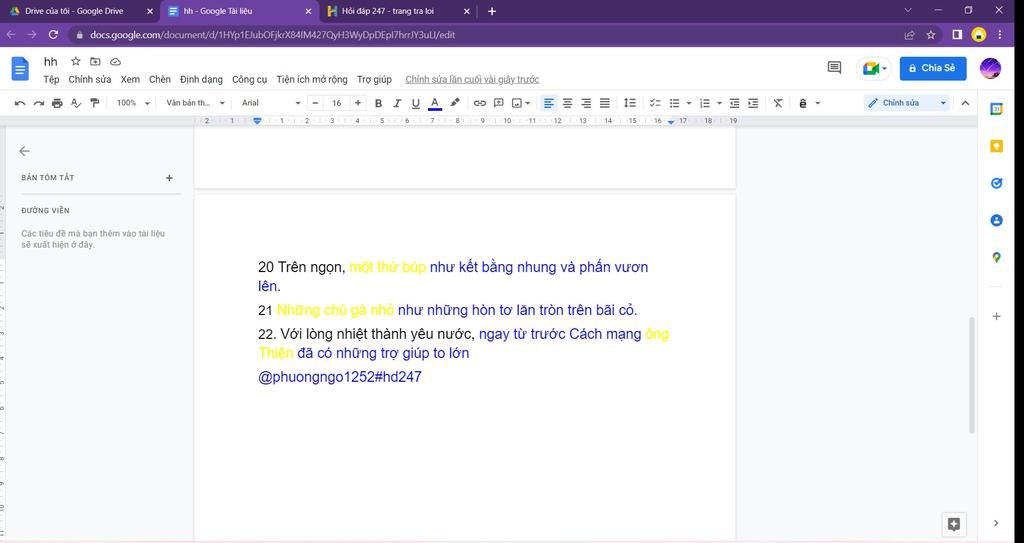This screenshot has height=543, width=1024.
Task: Click the Chia Sẻ share button
Action: 933,68
